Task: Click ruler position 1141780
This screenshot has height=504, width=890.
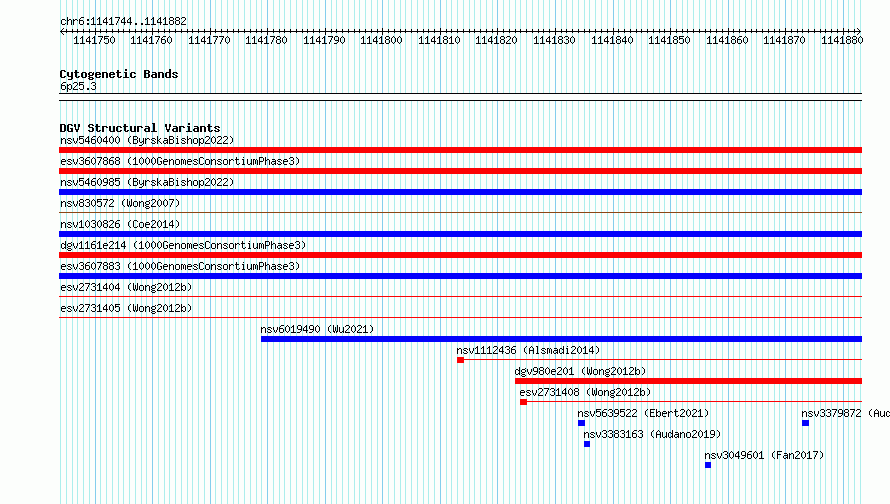Action: tap(266, 40)
